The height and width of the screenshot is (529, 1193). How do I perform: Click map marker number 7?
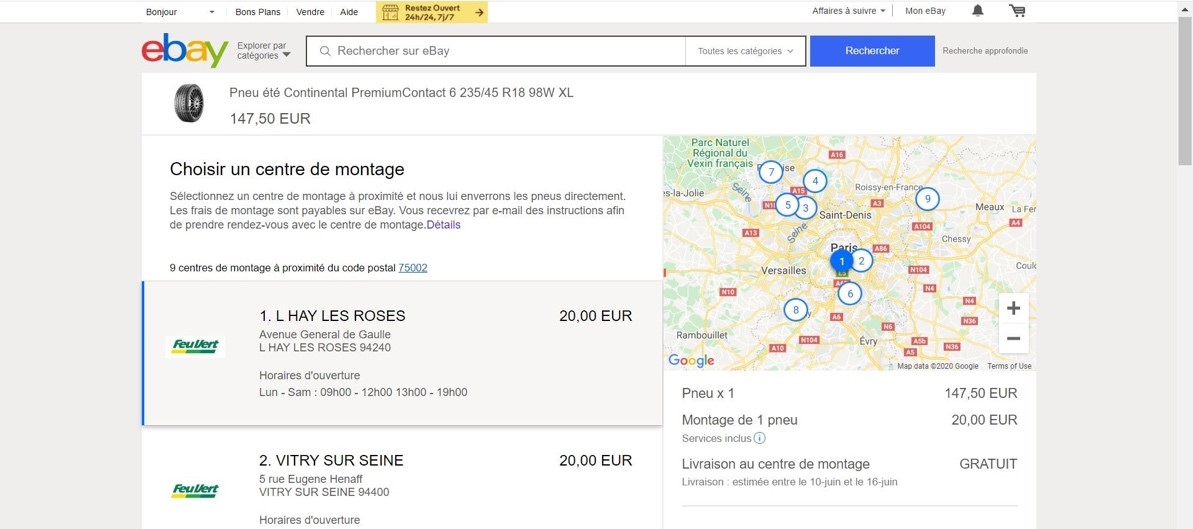(x=771, y=172)
